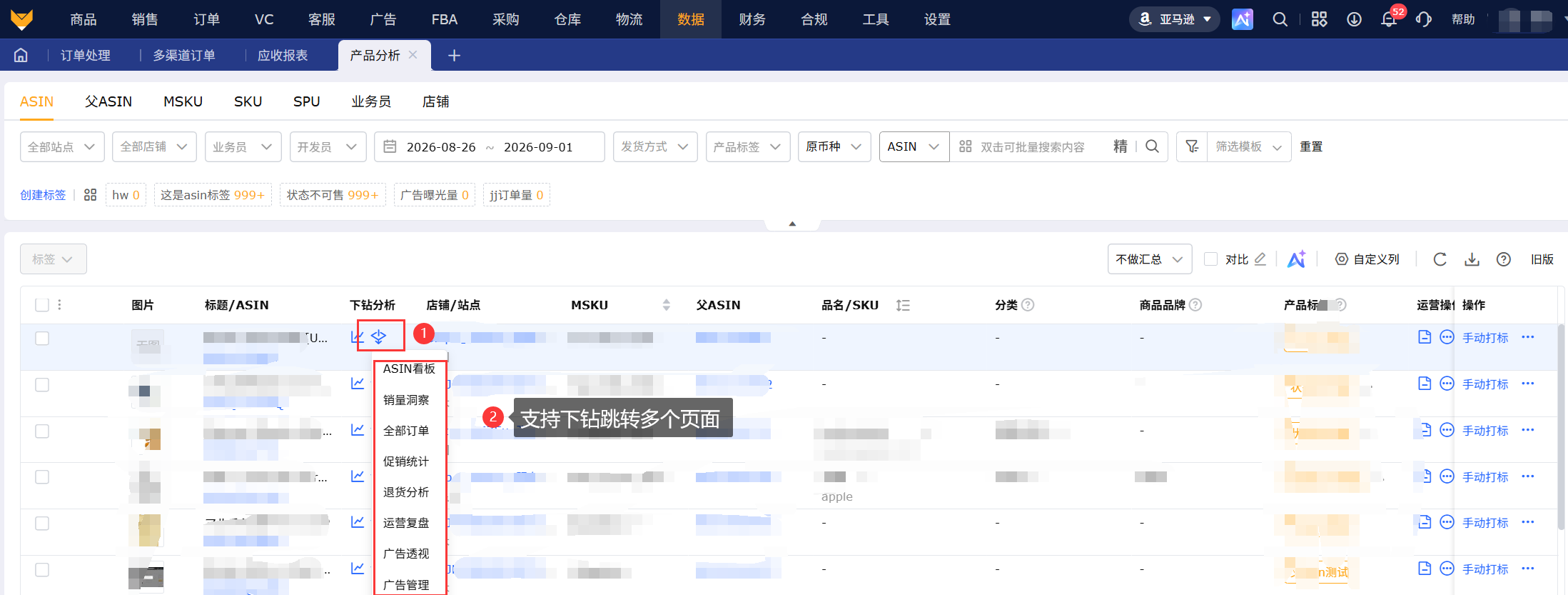Click 手动打标 in the first row
The width and height of the screenshot is (1568, 595).
click(1485, 338)
